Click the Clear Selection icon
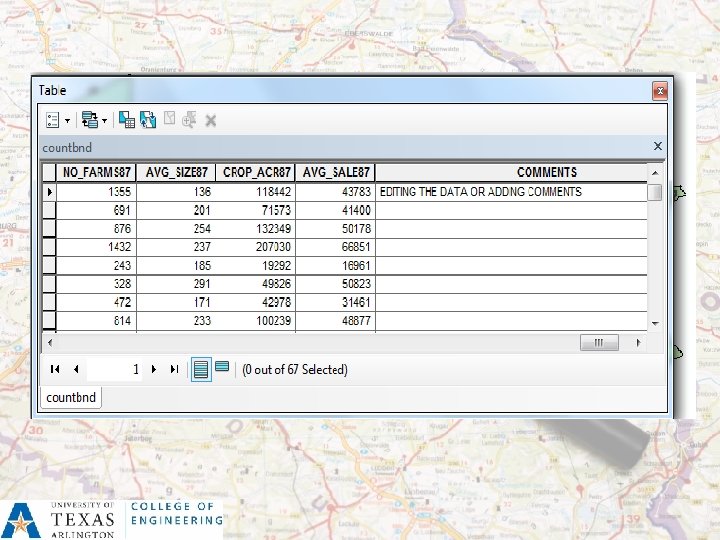This screenshot has width=720, height=540. [x=169, y=118]
